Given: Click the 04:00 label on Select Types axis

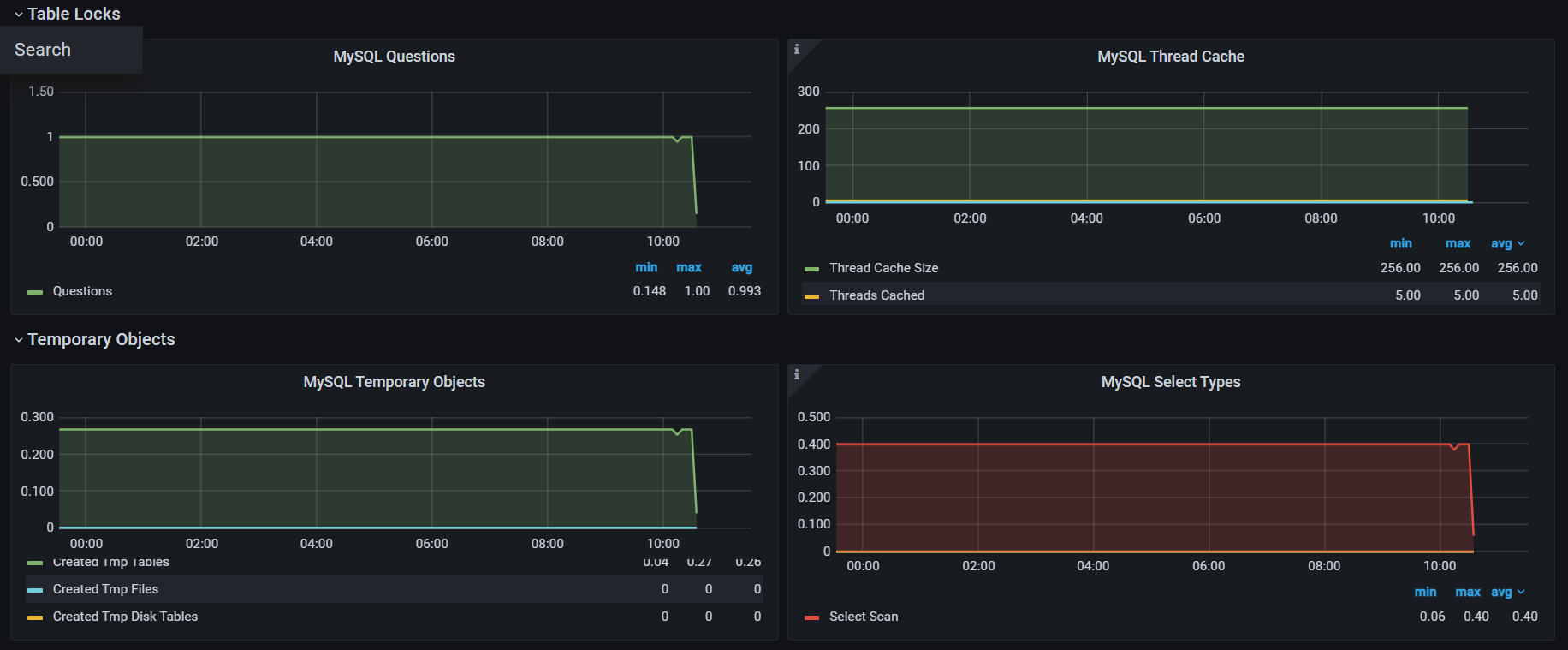Looking at the screenshot, I should point(1093,566).
